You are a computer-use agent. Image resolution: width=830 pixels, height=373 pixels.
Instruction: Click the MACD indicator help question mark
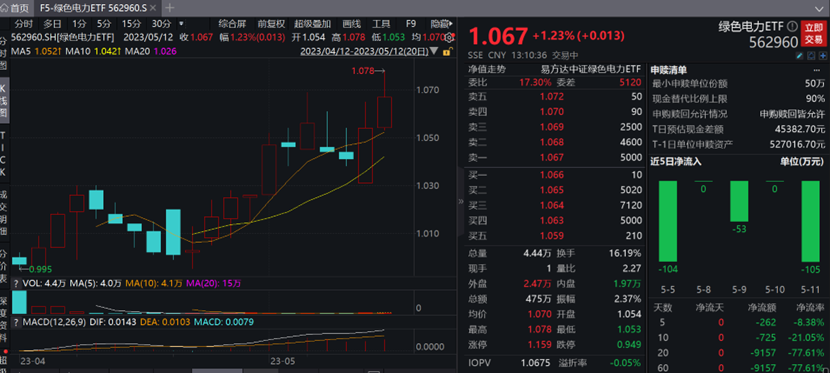point(15,322)
